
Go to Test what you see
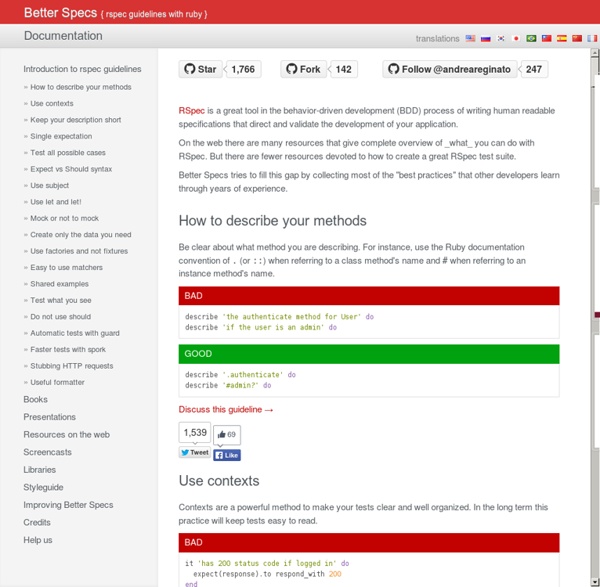[61, 300]
